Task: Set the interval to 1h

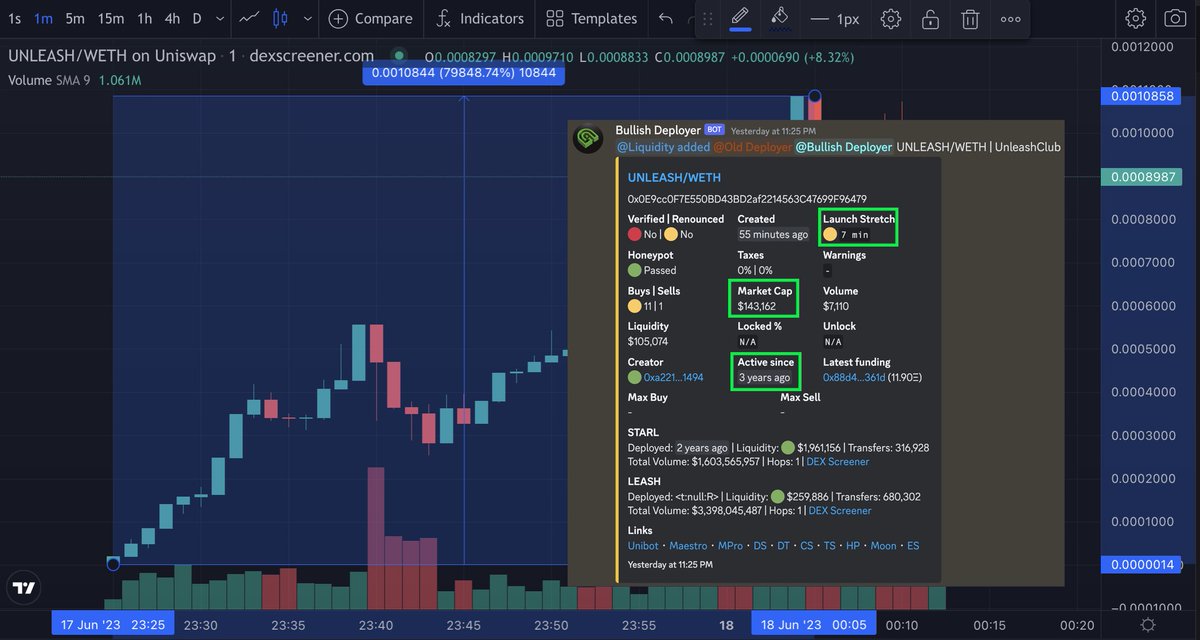Action: pos(145,18)
